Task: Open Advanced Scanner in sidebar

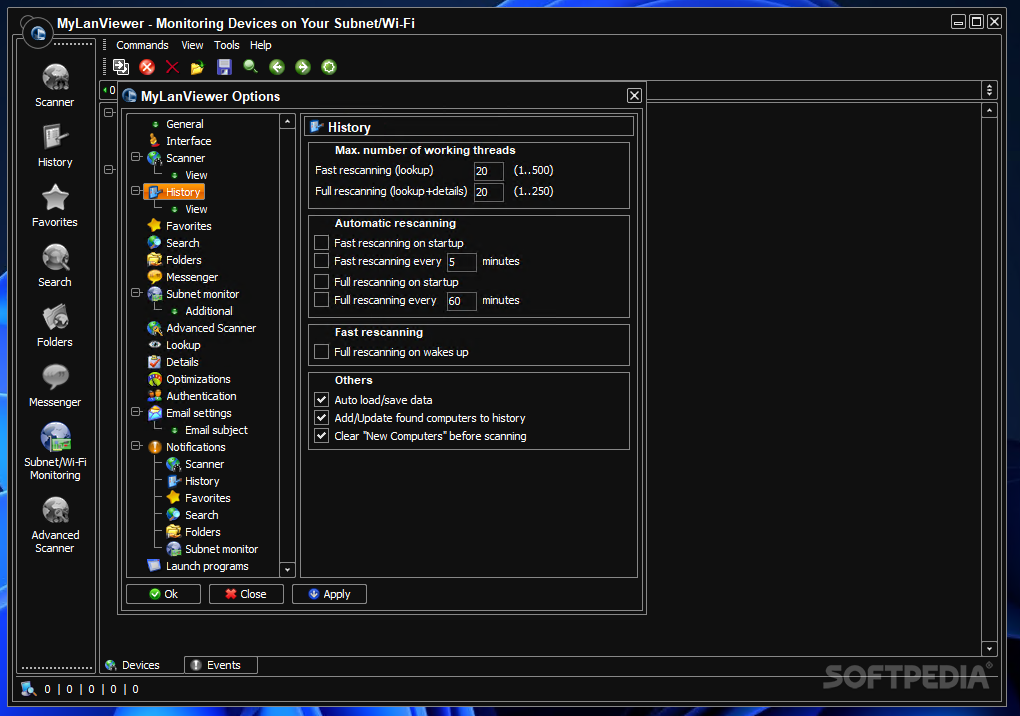Action: (55, 525)
